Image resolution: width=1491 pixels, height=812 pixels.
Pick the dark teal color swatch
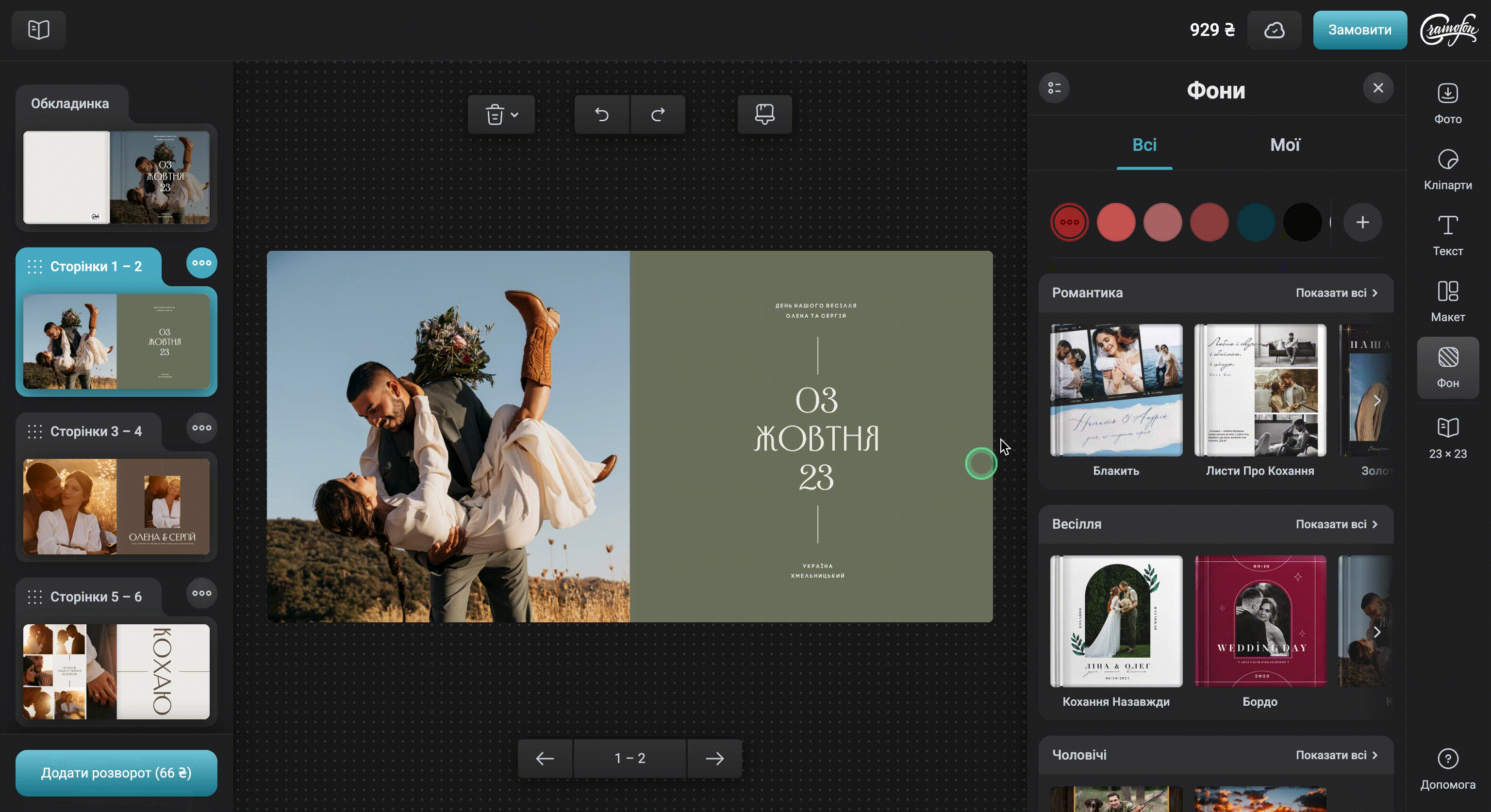pyautogui.click(x=1256, y=222)
